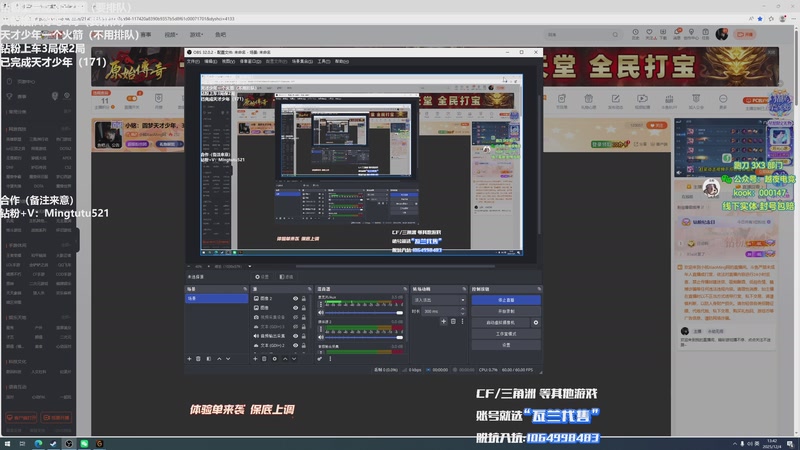Toggle lock on 图像 source
The image size is (800, 450).
click(304, 308)
